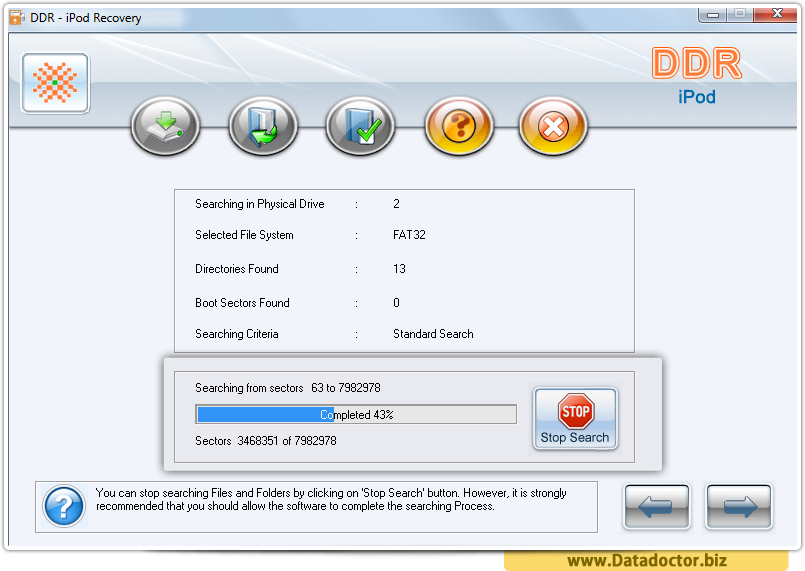Click the drive download toolbar icon

[165, 126]
